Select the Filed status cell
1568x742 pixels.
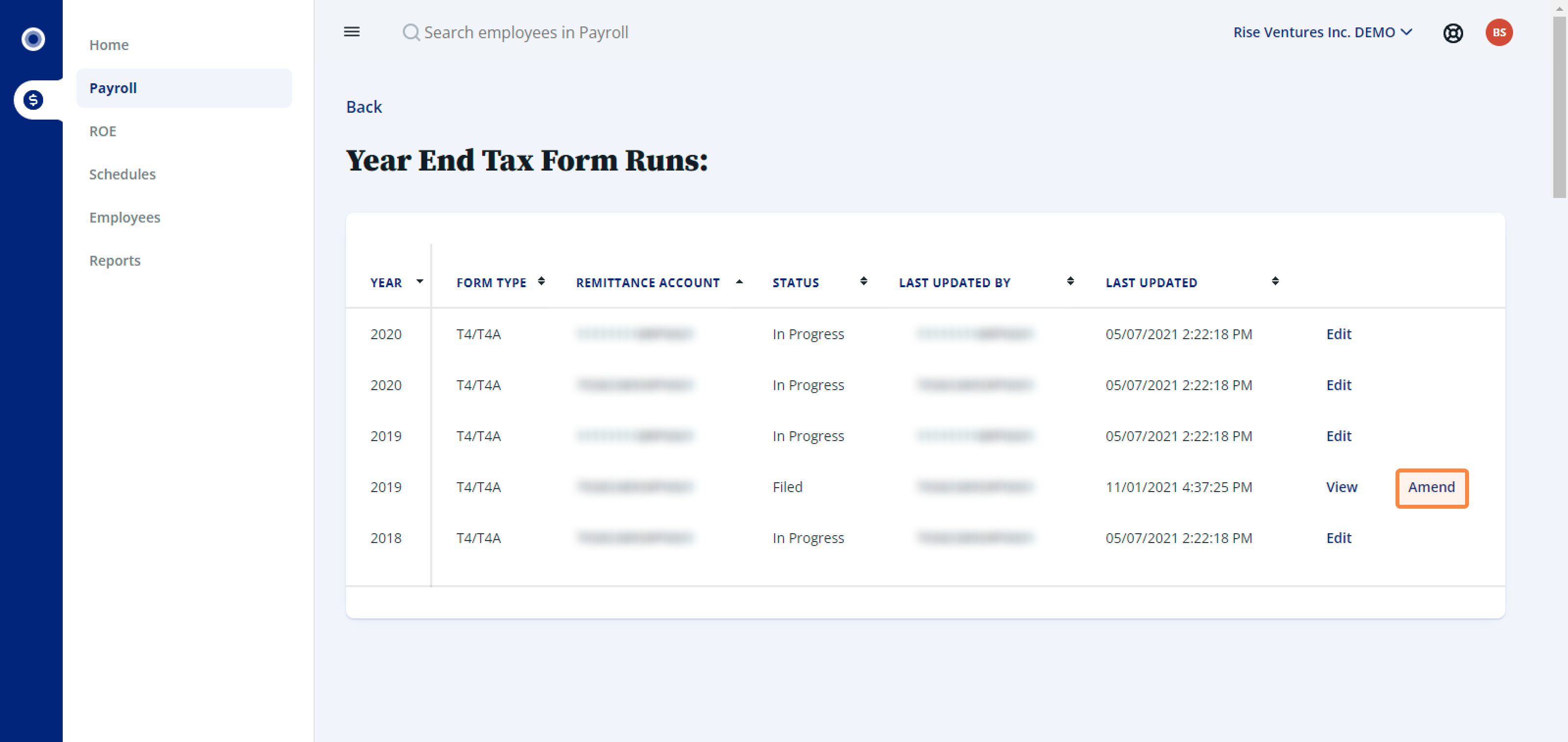coord(787,488)
